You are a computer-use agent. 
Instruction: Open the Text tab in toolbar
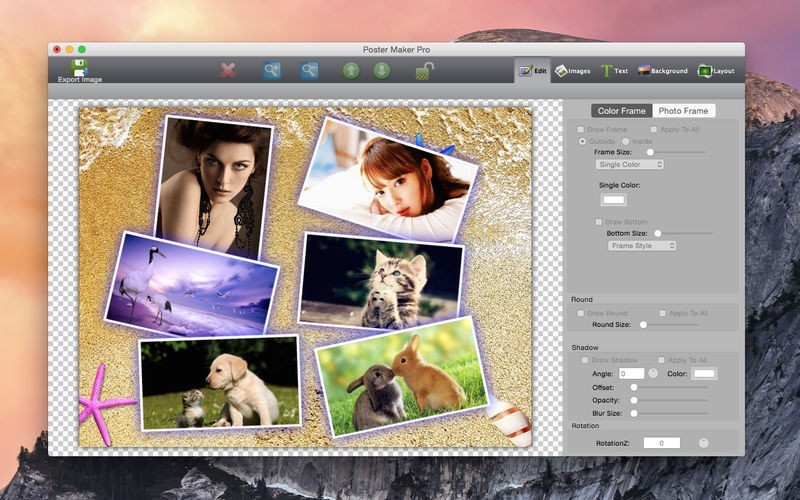coord(614,71)
